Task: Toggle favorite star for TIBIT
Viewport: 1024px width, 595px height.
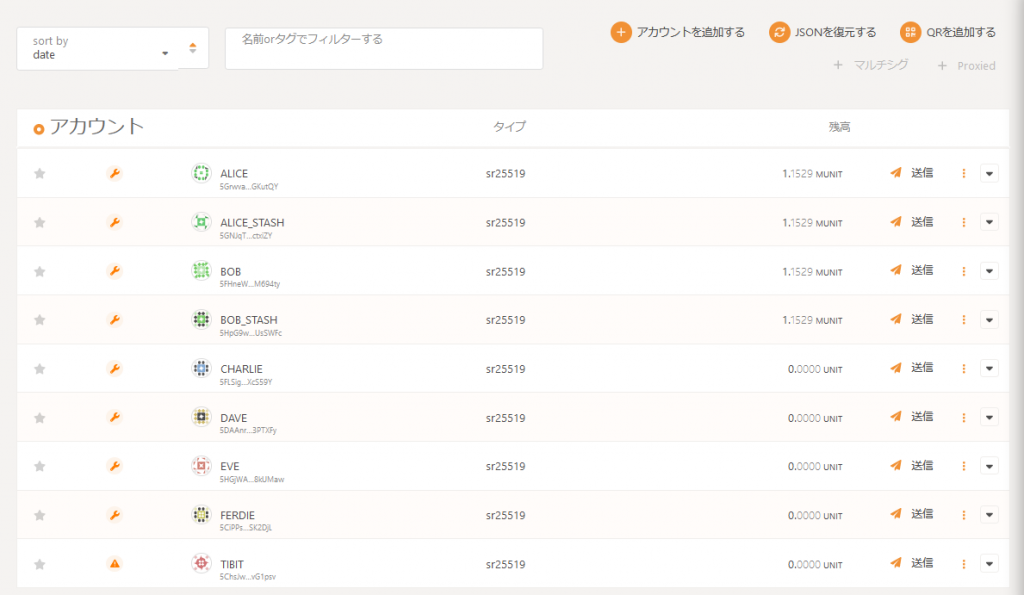Action: 40,564
